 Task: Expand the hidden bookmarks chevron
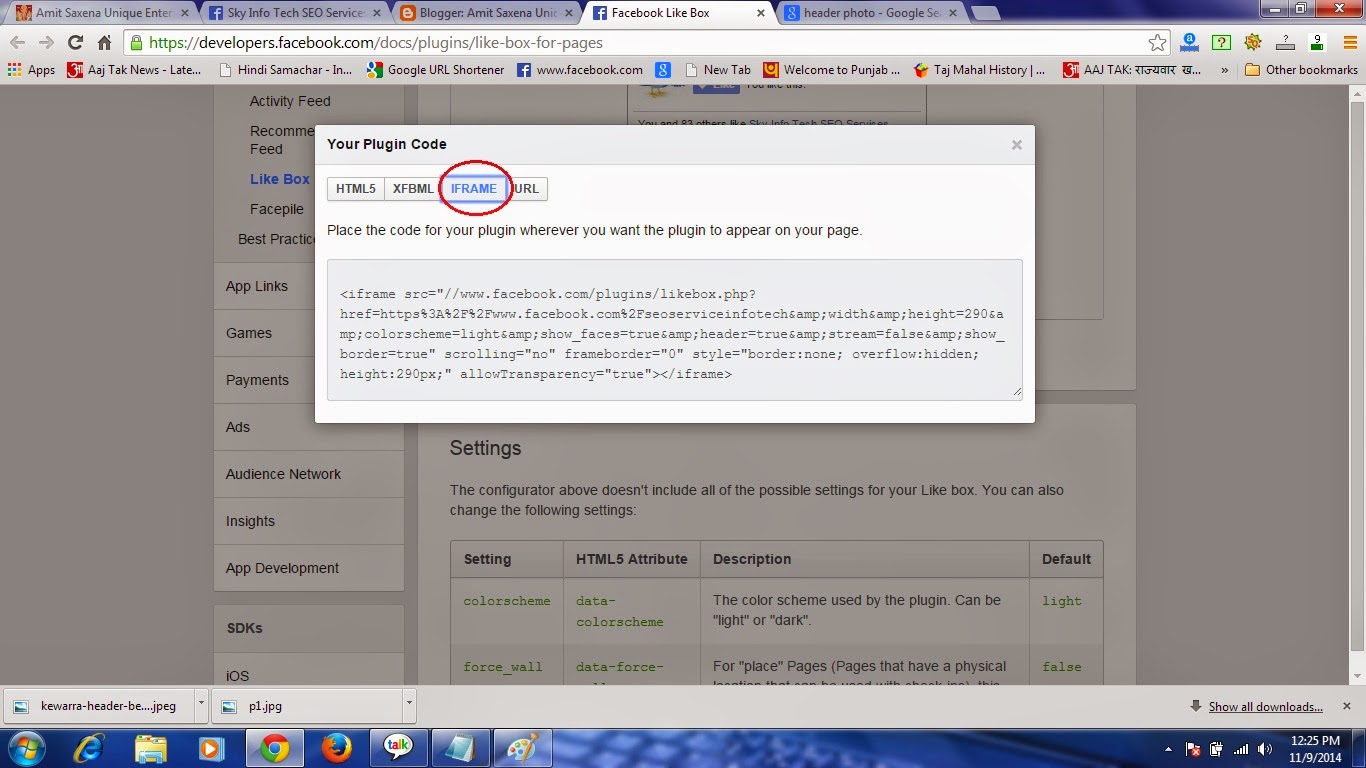click(1226, 70)
